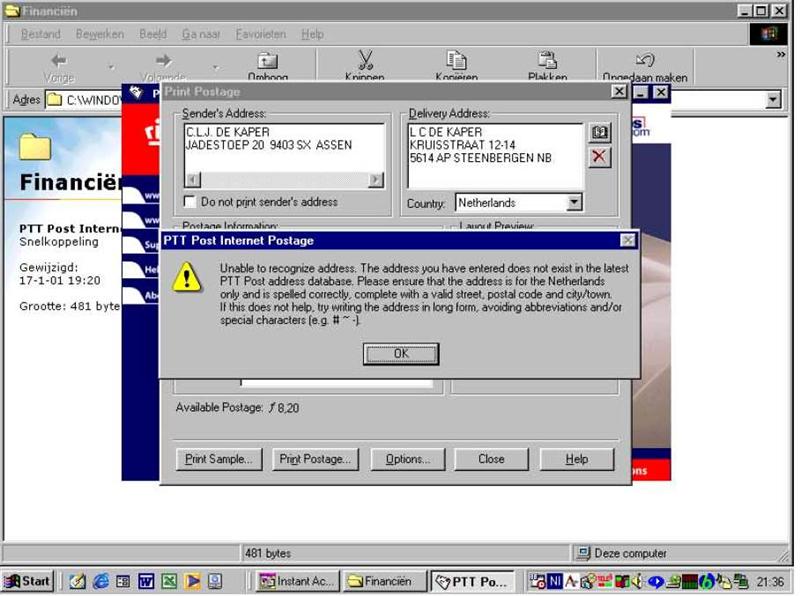The height and width of the screenshot is (596, 800).
Task: Click the blue eye tray icon
Action: 655,582
